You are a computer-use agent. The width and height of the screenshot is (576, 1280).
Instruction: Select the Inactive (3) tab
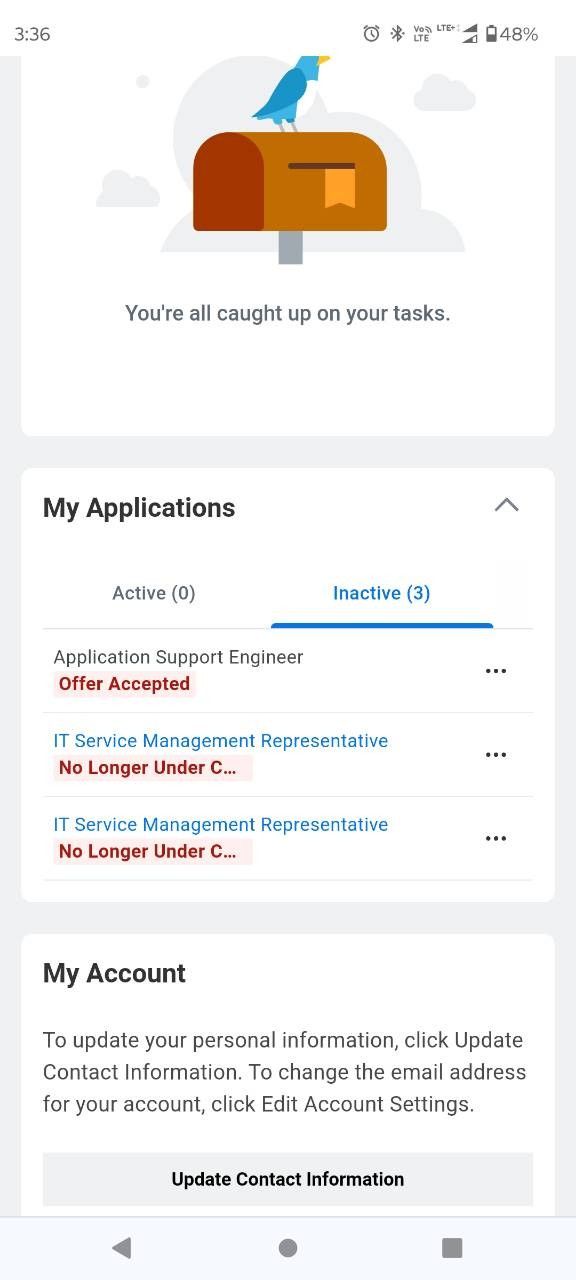(382, 593)
